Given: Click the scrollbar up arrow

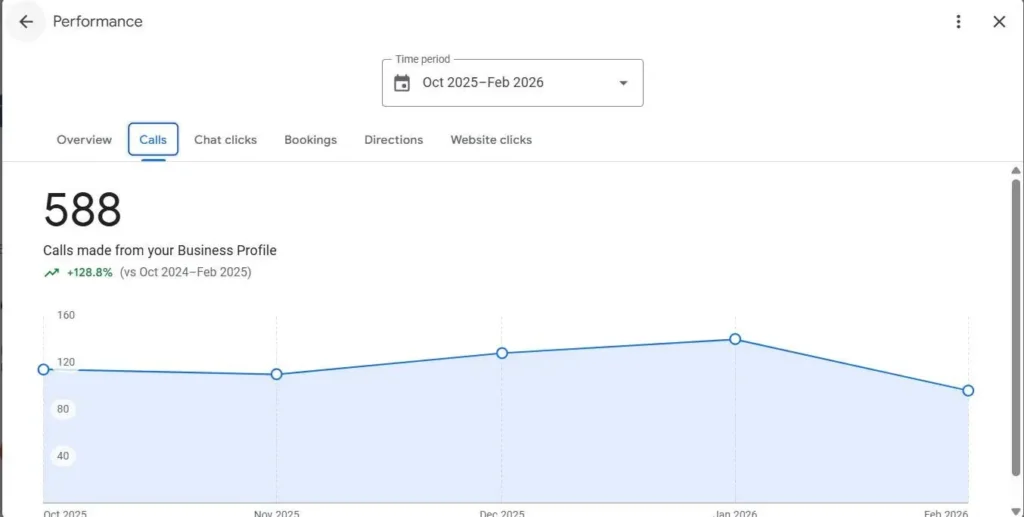Looking at the screenshot, I should click(1016, 170).
